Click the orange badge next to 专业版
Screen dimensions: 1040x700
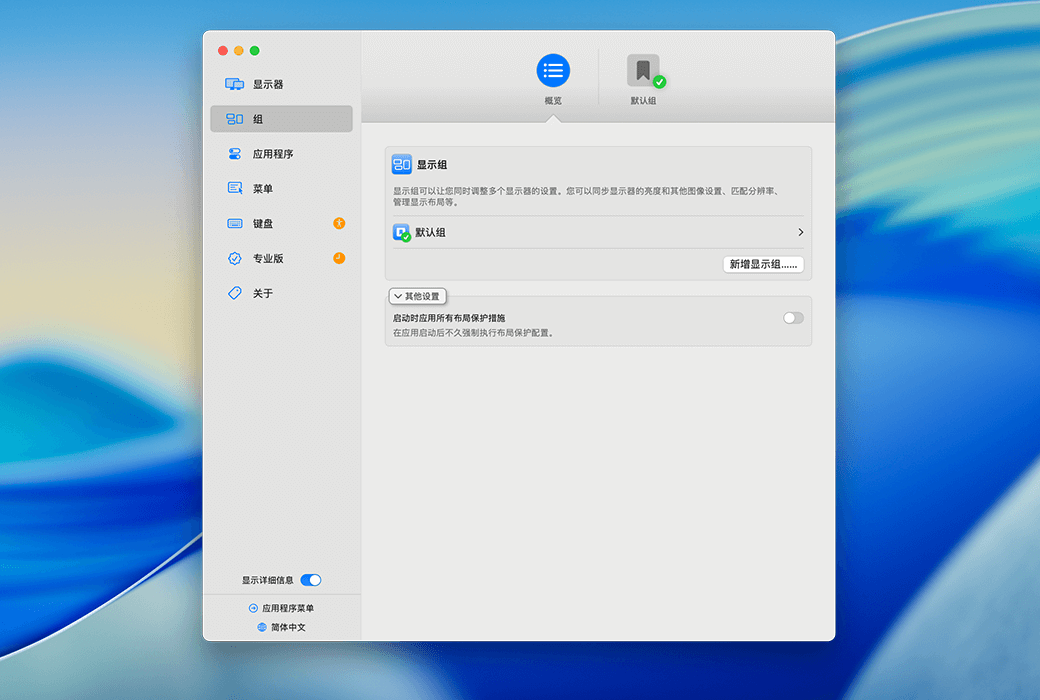click(339, 258)
